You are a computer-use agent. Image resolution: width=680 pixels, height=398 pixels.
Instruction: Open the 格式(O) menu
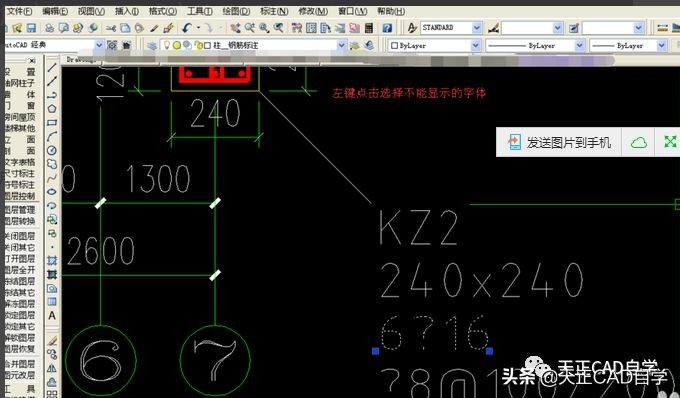[x=163, y=11]
